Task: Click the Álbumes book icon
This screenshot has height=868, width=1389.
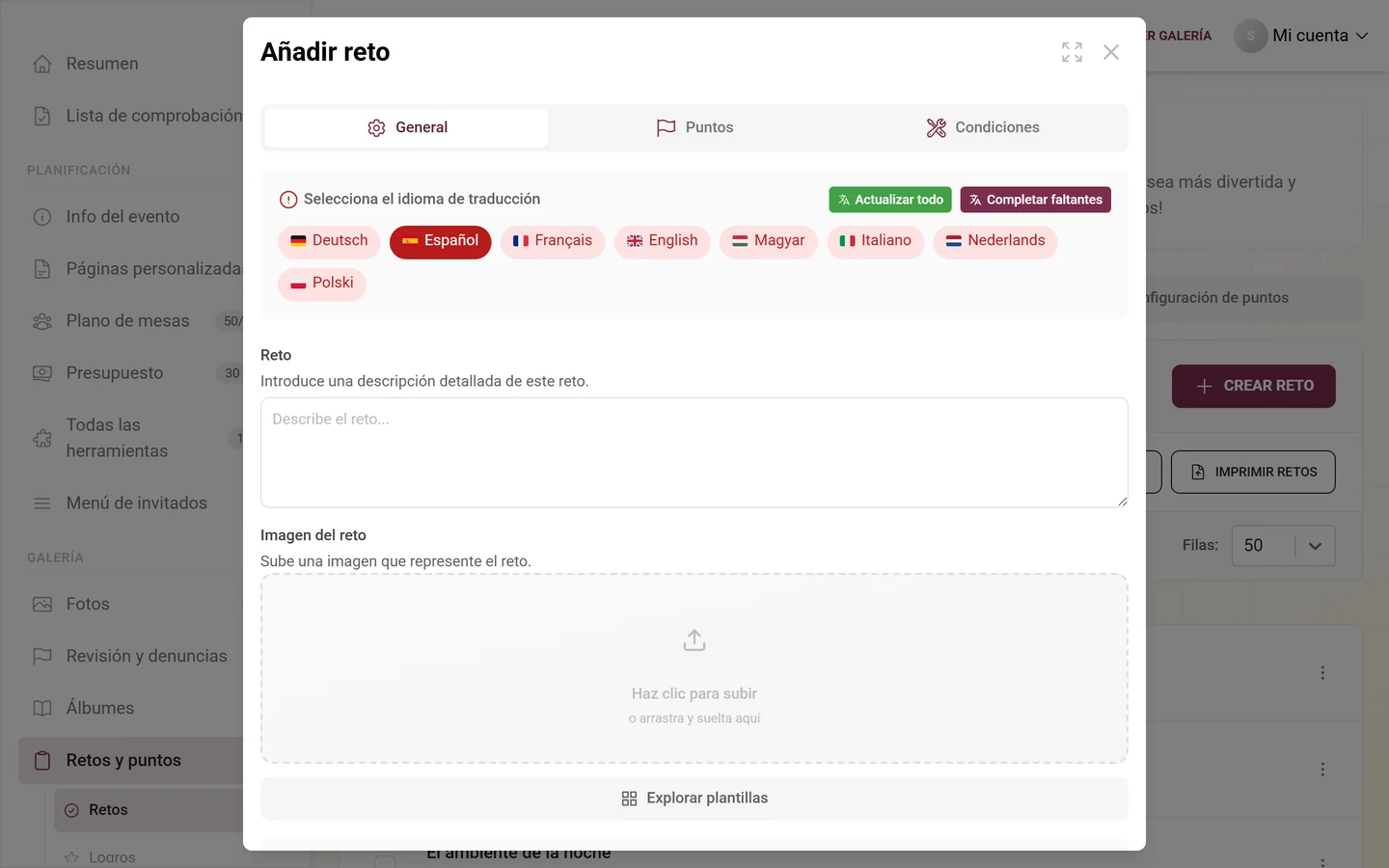Action: [42, 708]
